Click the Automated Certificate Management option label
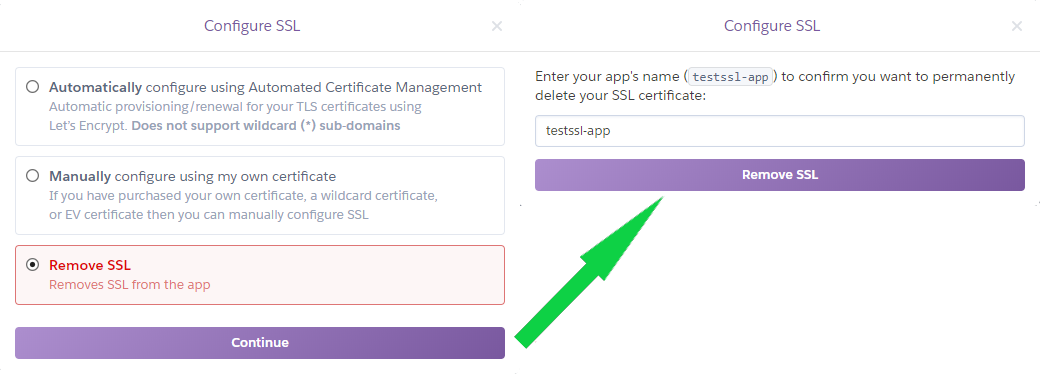Image resolution: width=1042 pixels, height=382 pixels. (265, 87)
